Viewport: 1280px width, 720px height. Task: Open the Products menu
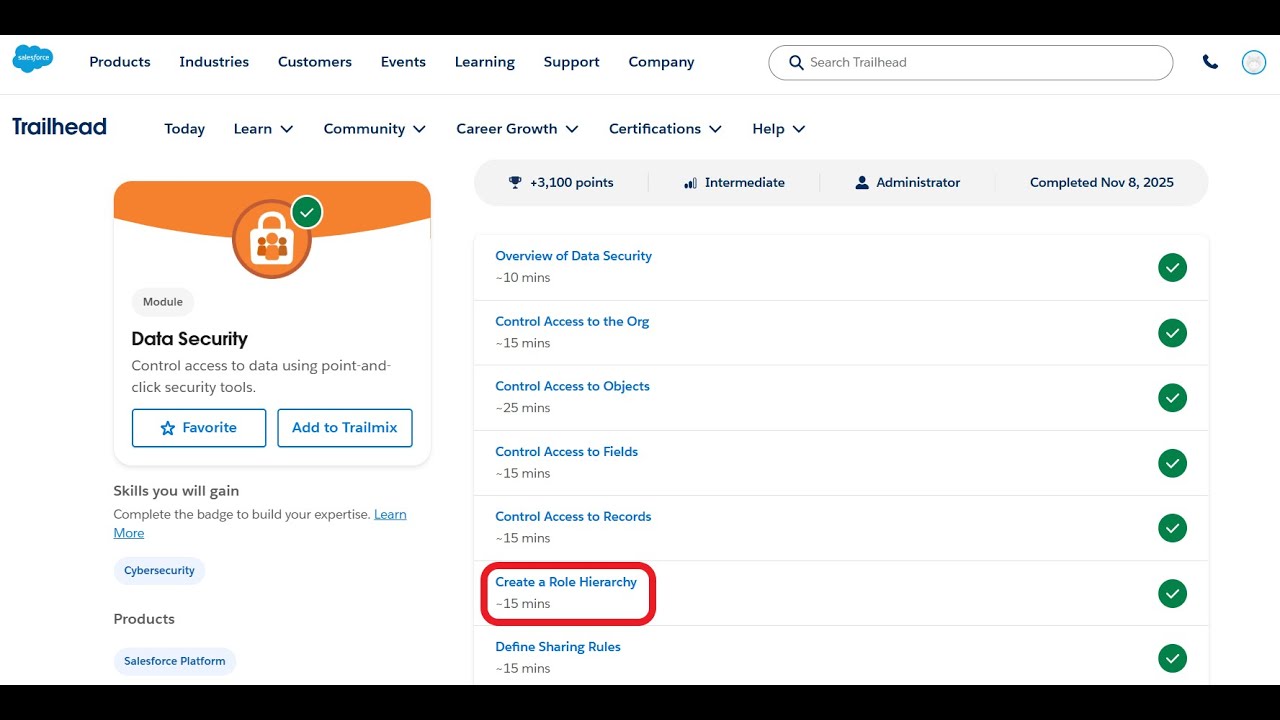click(120, 62)
